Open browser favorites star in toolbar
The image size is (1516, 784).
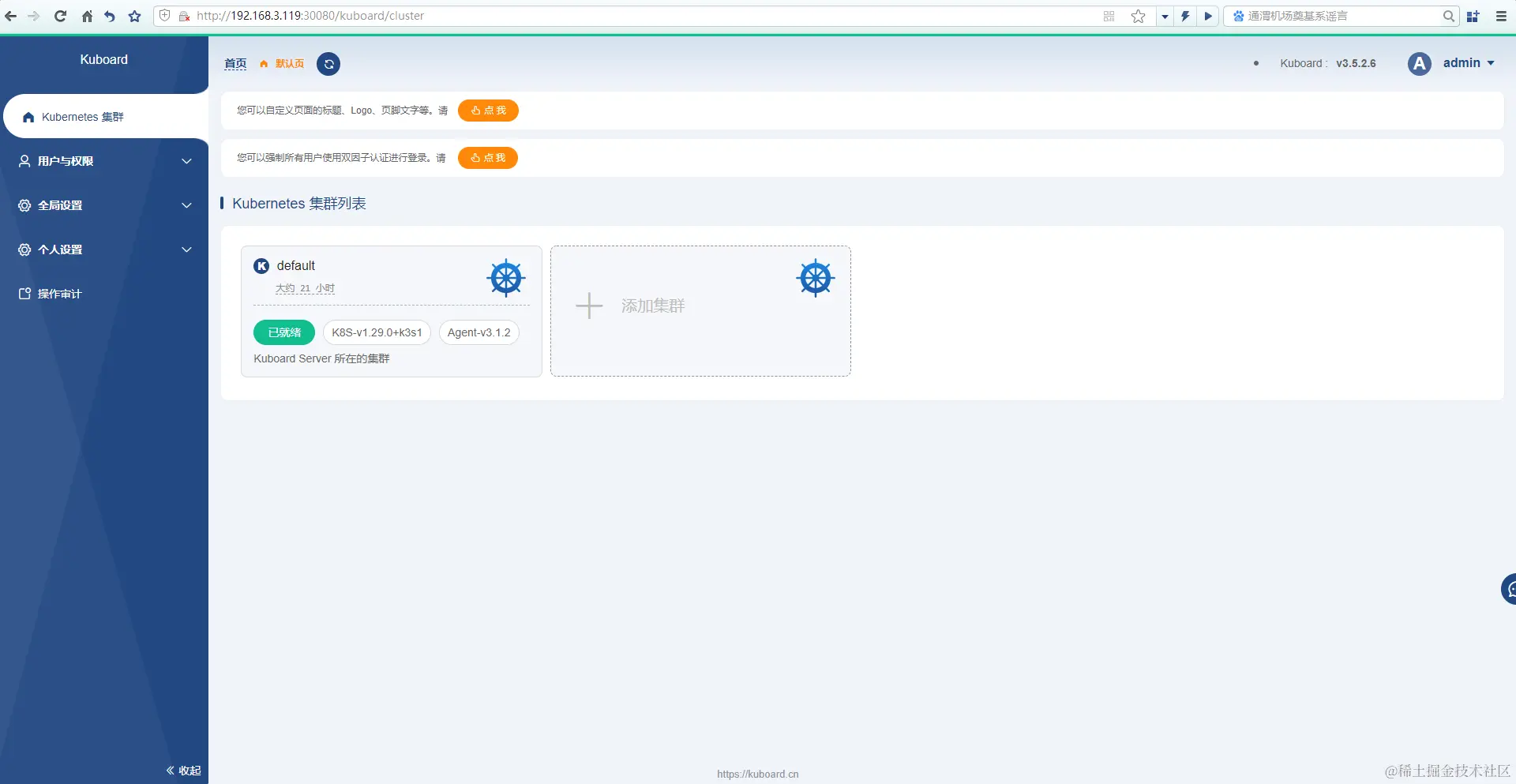[135, 16]
